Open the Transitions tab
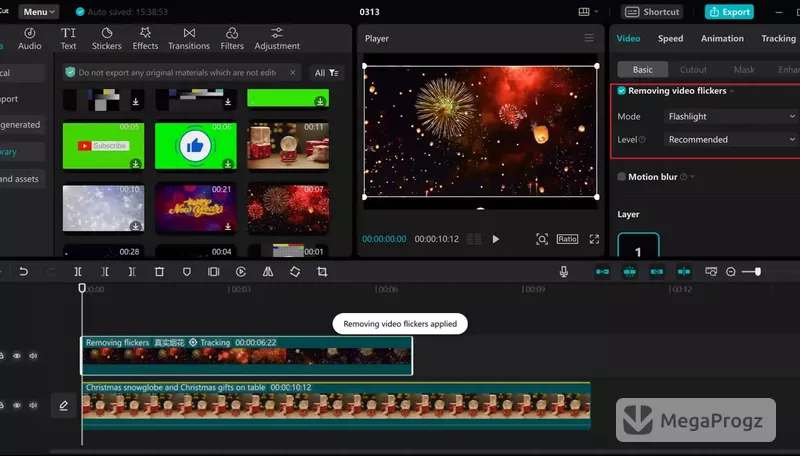 click(x=189, y=39)
